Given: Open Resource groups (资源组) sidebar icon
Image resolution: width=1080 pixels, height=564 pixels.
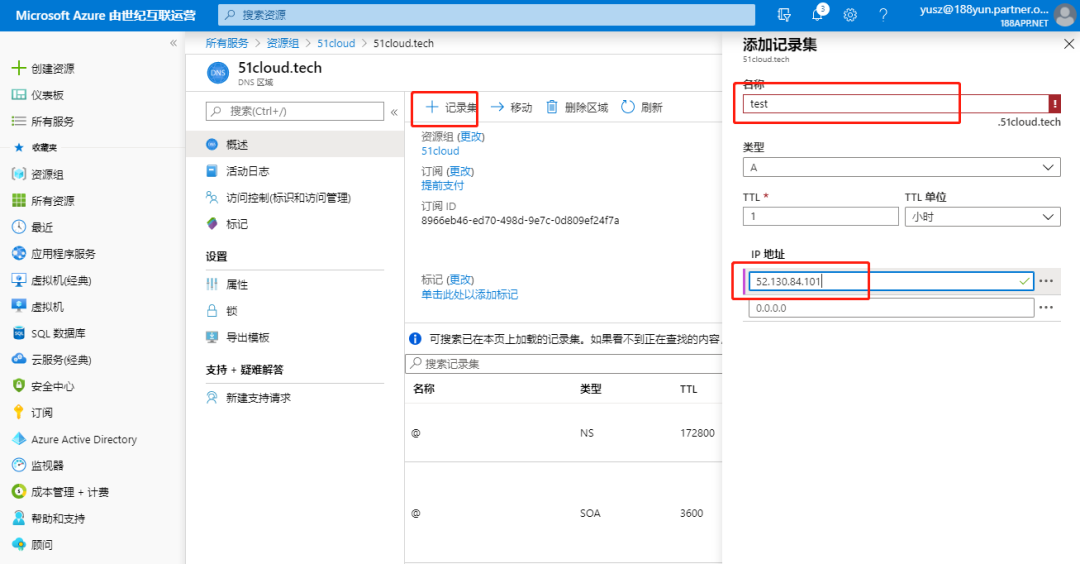Looking at the screenshot, I should [x=19, y=174].
